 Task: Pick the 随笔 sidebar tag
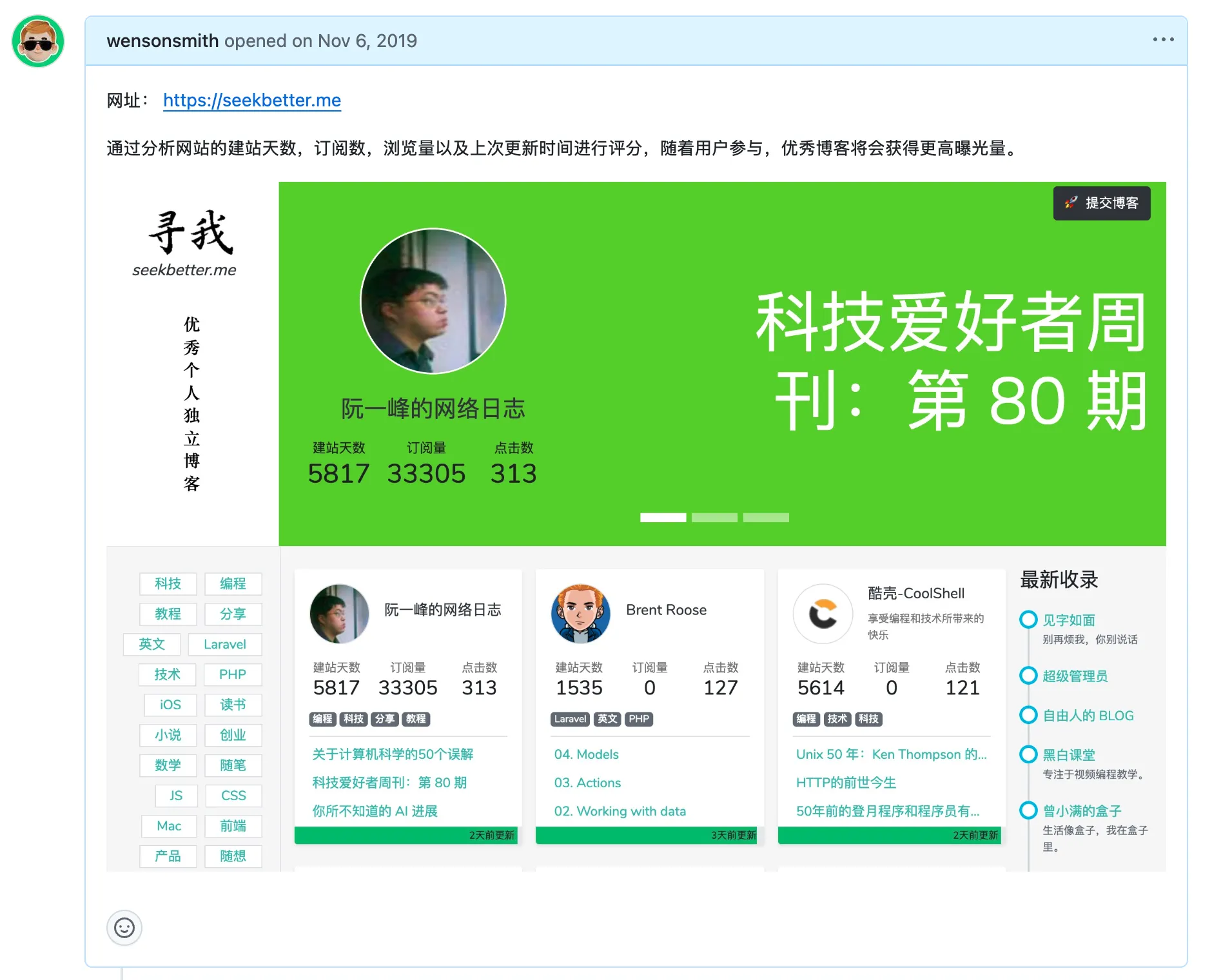[x=233, y=765]
